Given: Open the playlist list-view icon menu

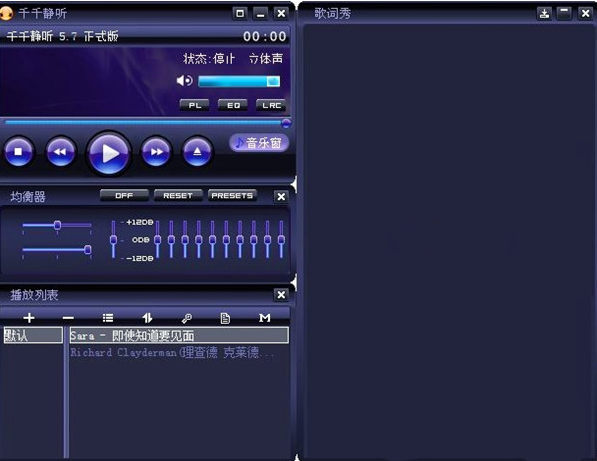Looking at the screenshot, I should 108,318.
